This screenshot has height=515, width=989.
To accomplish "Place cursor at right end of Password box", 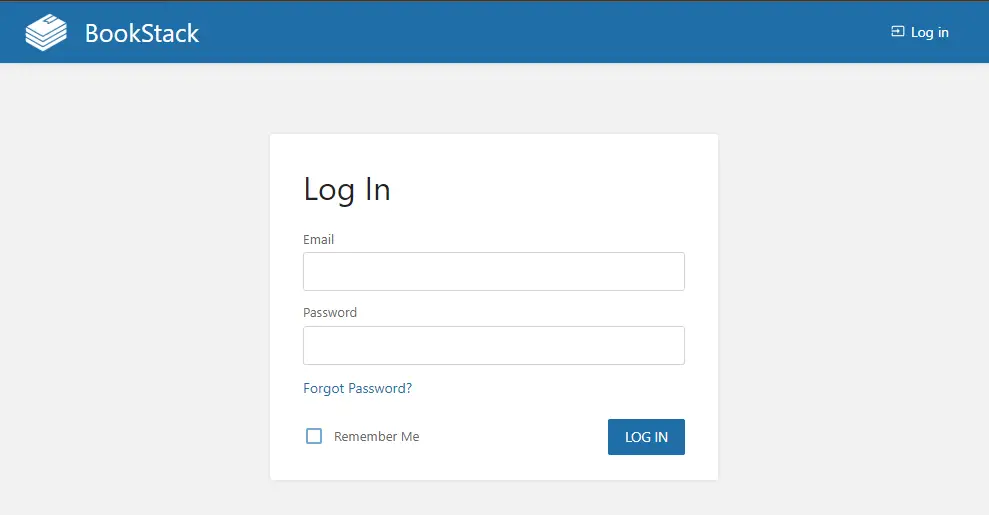I will [675, 345].
